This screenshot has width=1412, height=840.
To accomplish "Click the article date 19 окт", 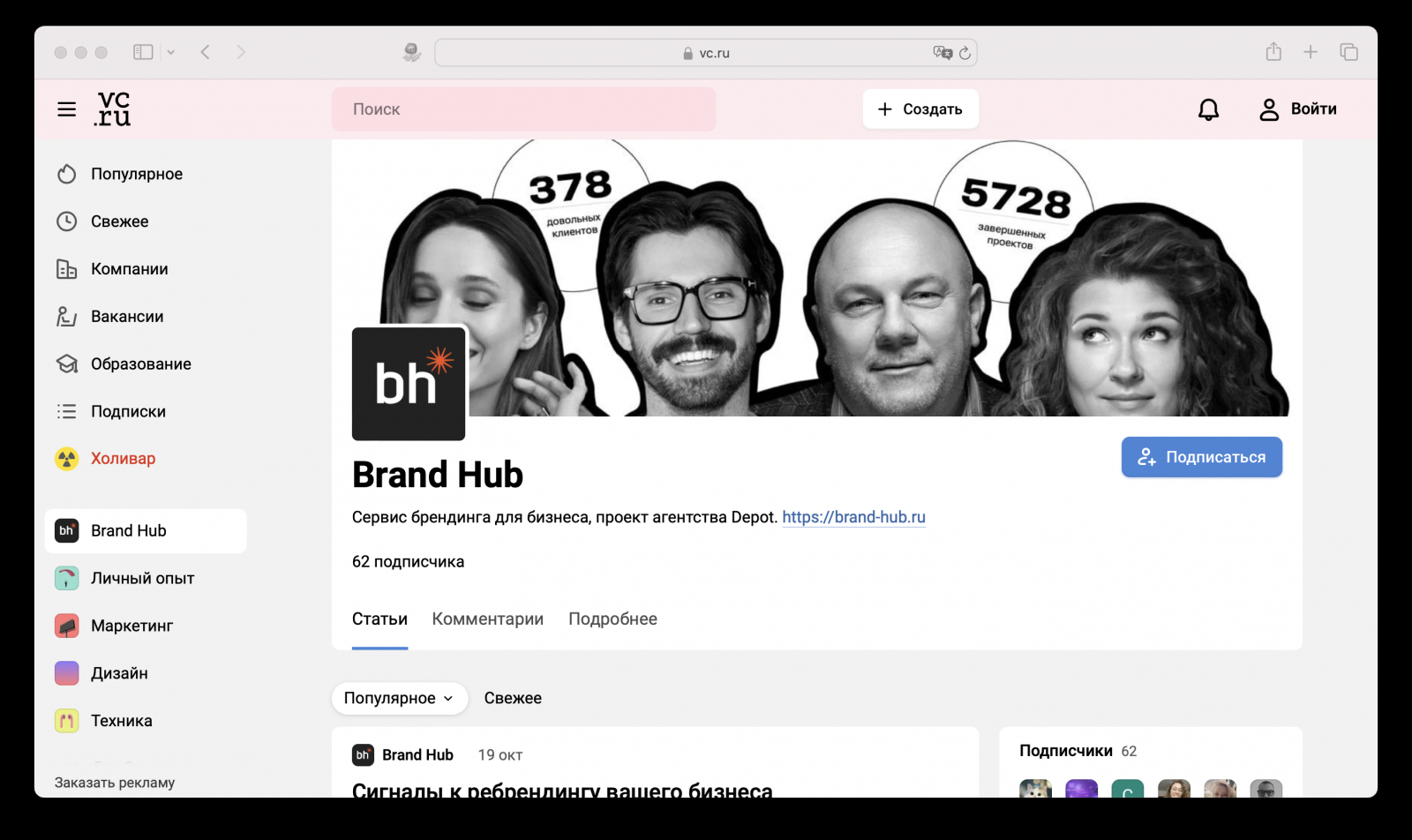I will [500, 755].
